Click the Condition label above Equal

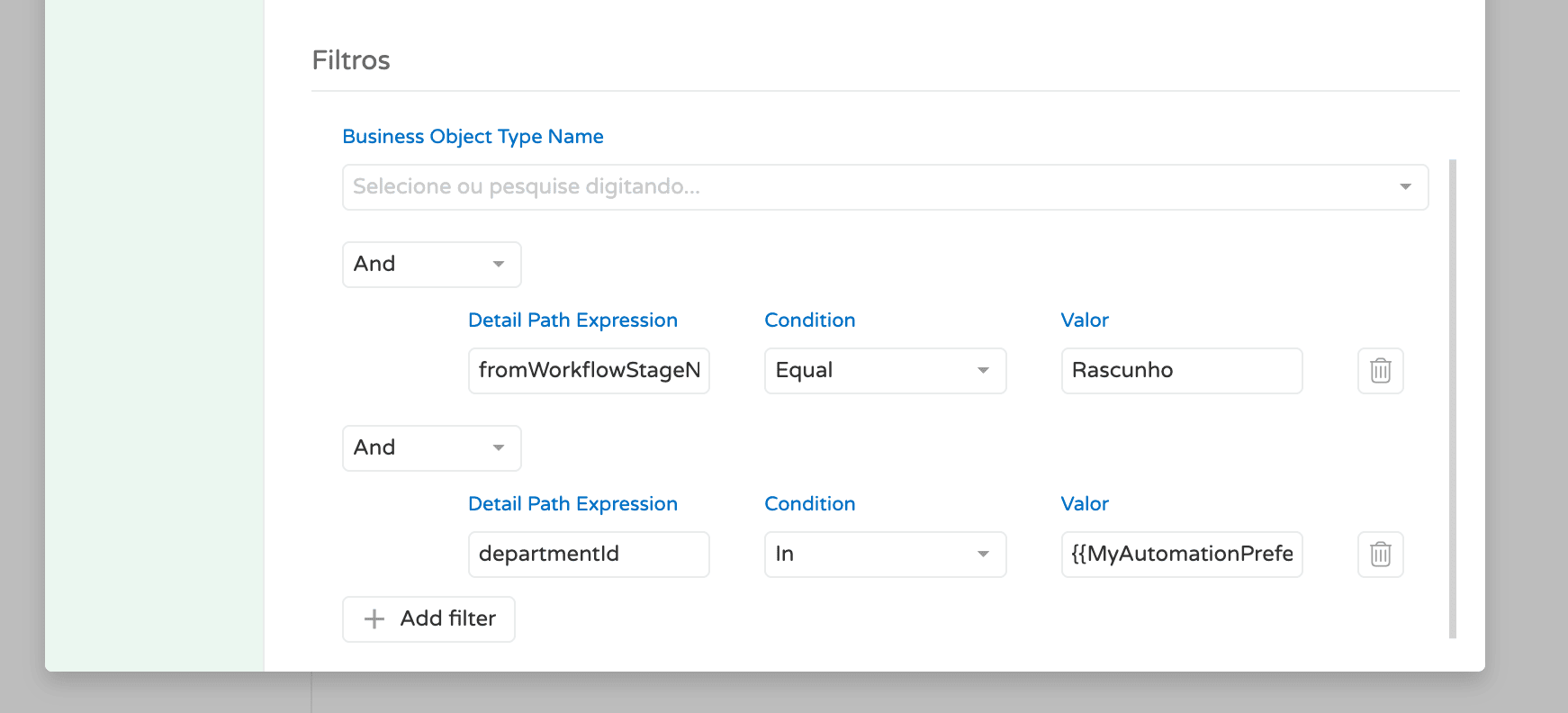[809, 320]
